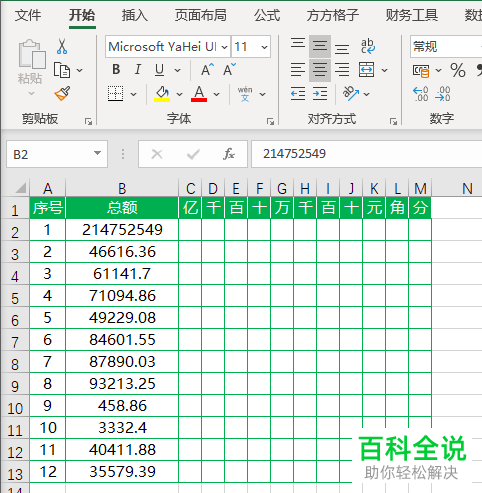Switch to the 页面布局 tab
This screenshot has width=482, height=493.
coord(201,15)
